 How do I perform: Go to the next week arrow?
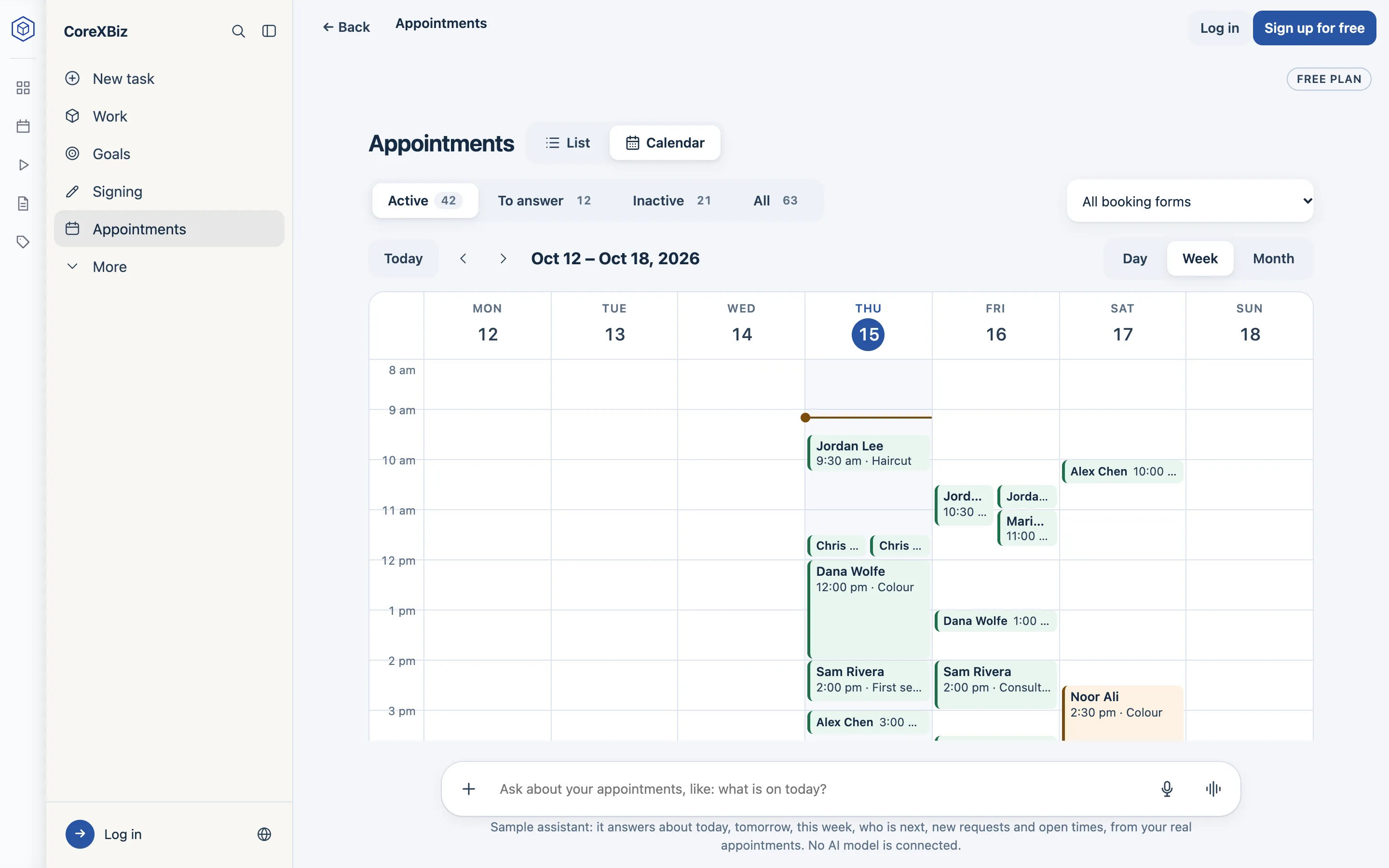[504, 258]
